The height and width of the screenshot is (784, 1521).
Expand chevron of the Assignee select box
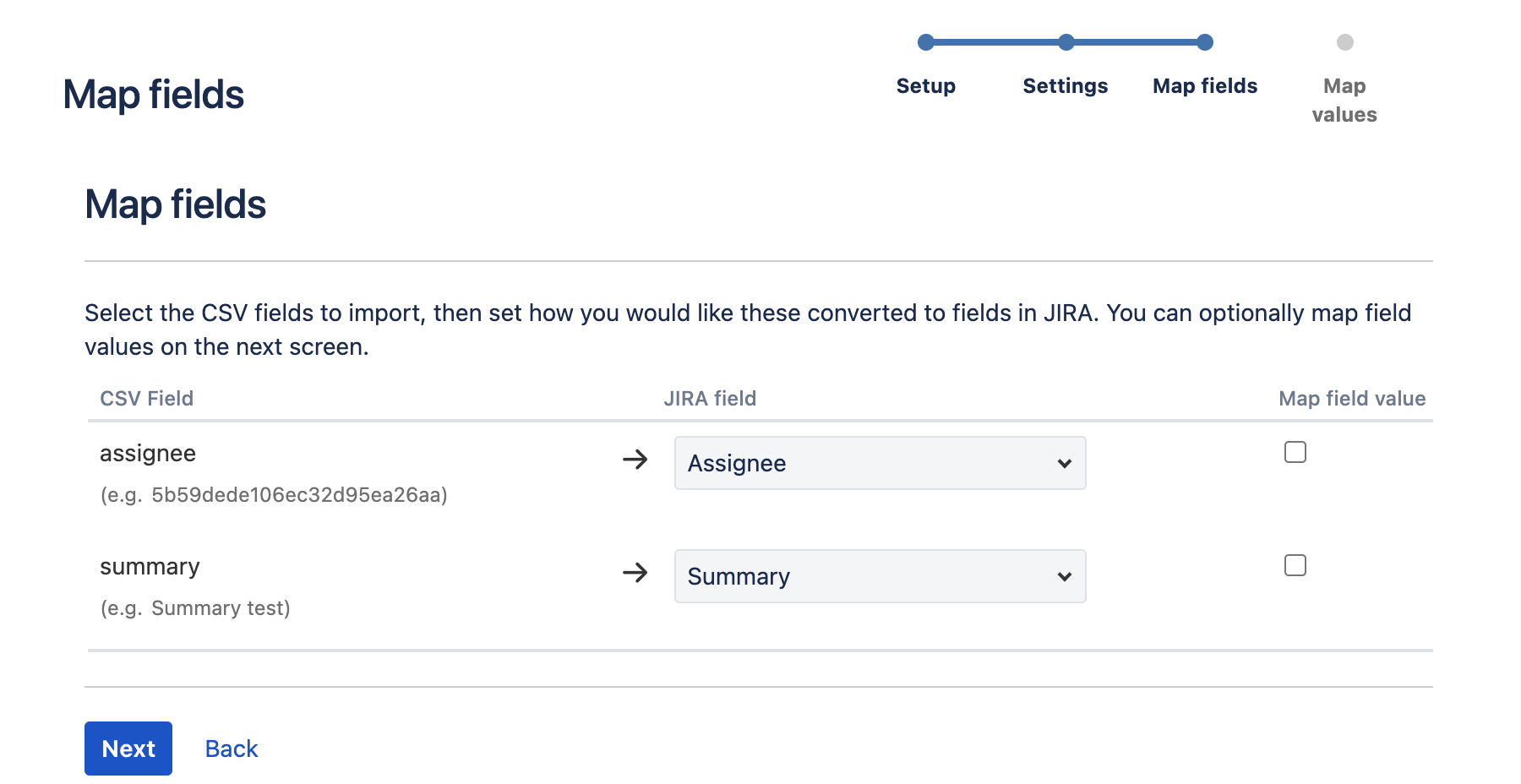click(1064, 463)
